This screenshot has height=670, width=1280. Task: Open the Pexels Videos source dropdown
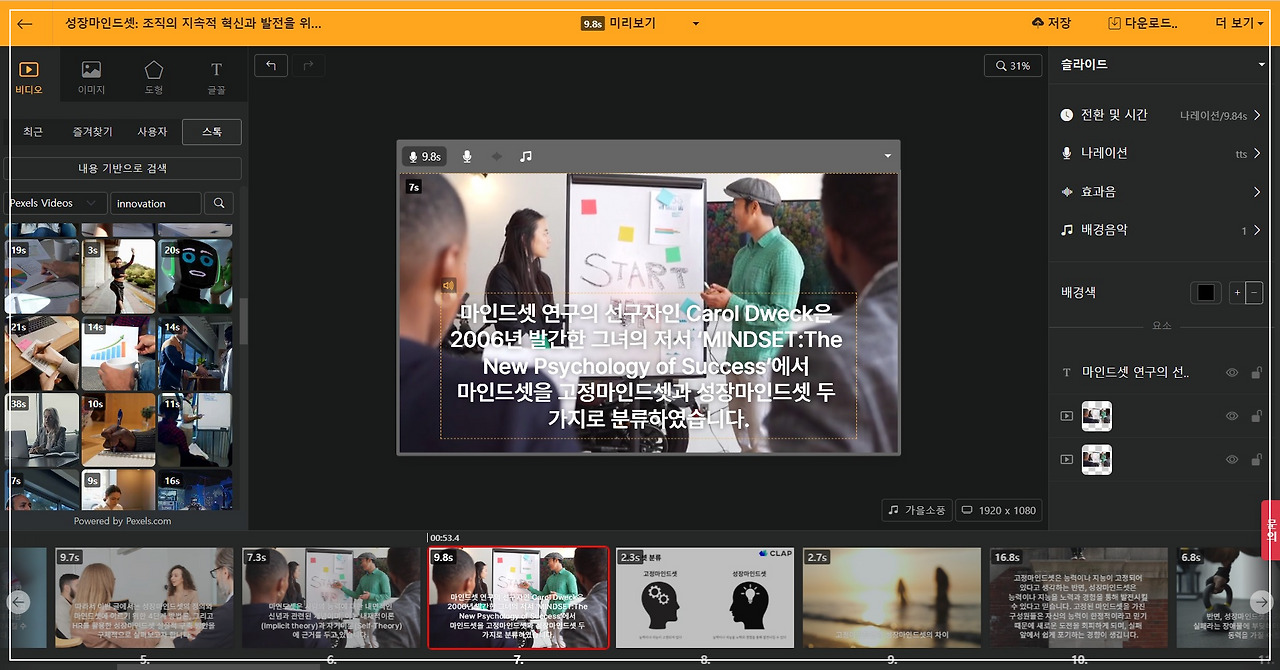(55, 203)
